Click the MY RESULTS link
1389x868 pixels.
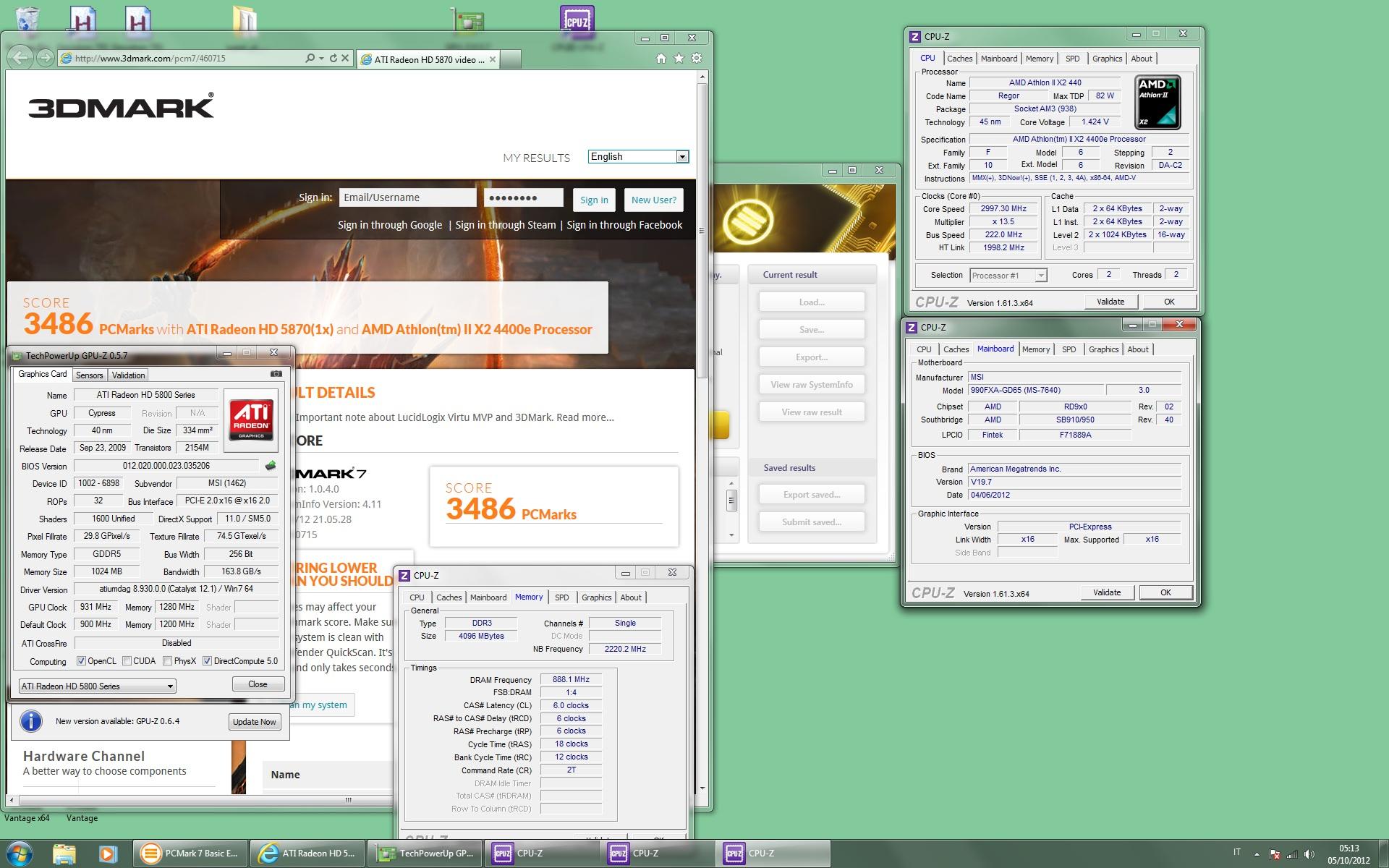click(536, 158)
